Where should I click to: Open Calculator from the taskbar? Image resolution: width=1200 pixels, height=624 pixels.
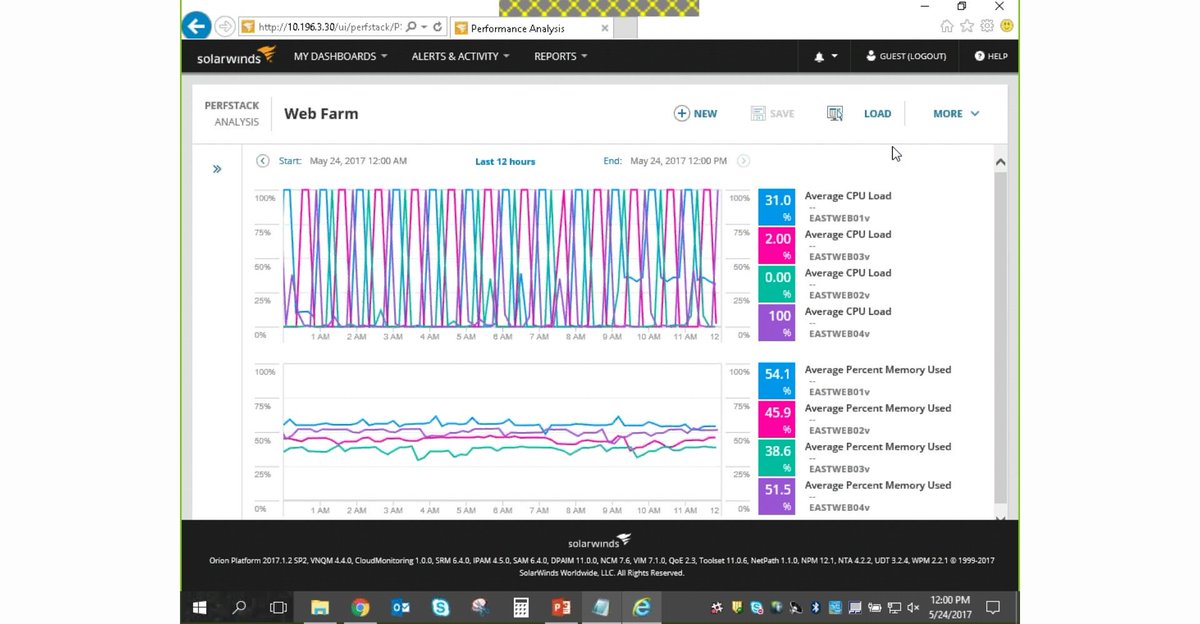[x=520, y=607]
